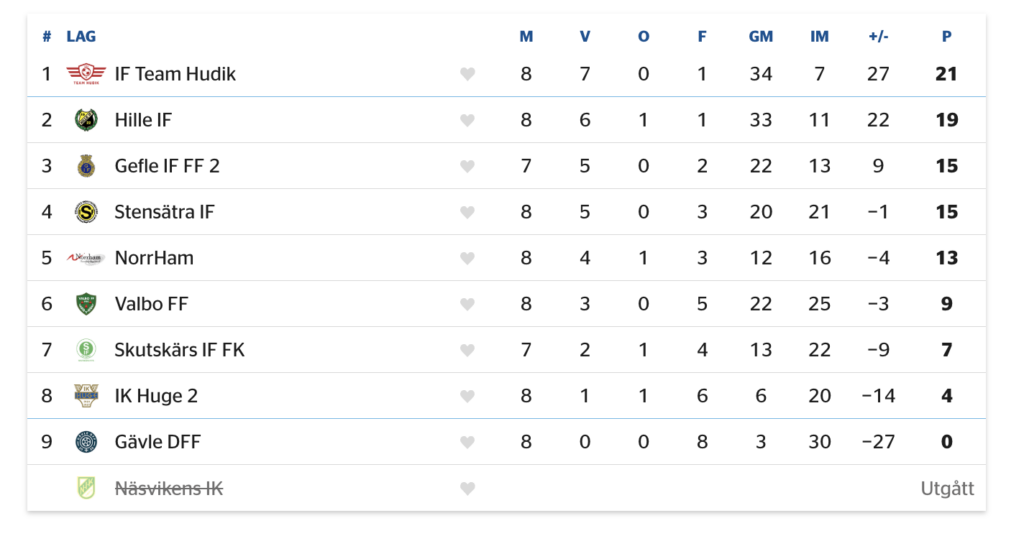Viewport: 1024px width, 536px height.
Task: Open the Stensätra IF team link
Action: 165,212
